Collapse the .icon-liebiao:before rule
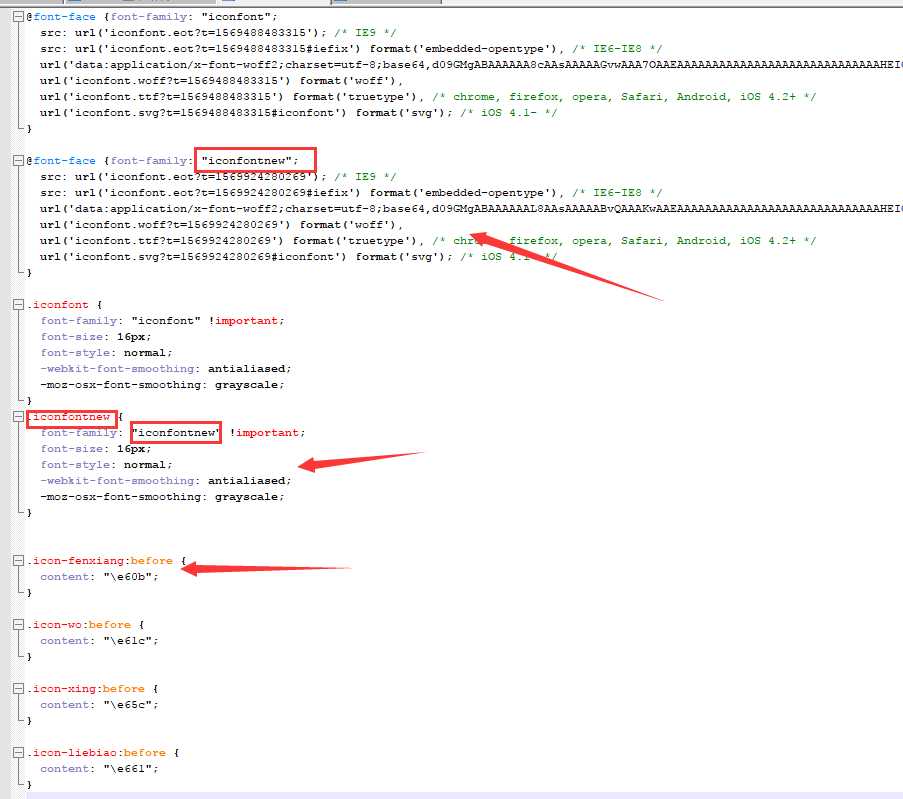This screenshot has height=799, width=903. click(x=18, y=752)
